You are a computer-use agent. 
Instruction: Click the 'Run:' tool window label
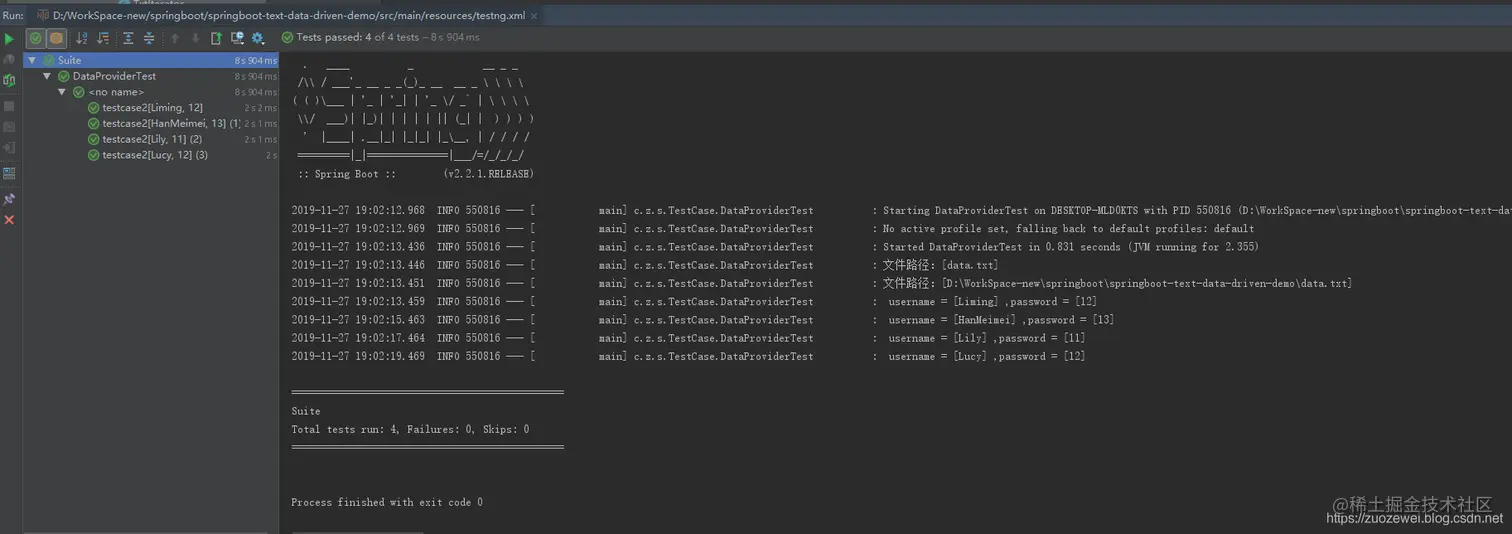point(12,15)
